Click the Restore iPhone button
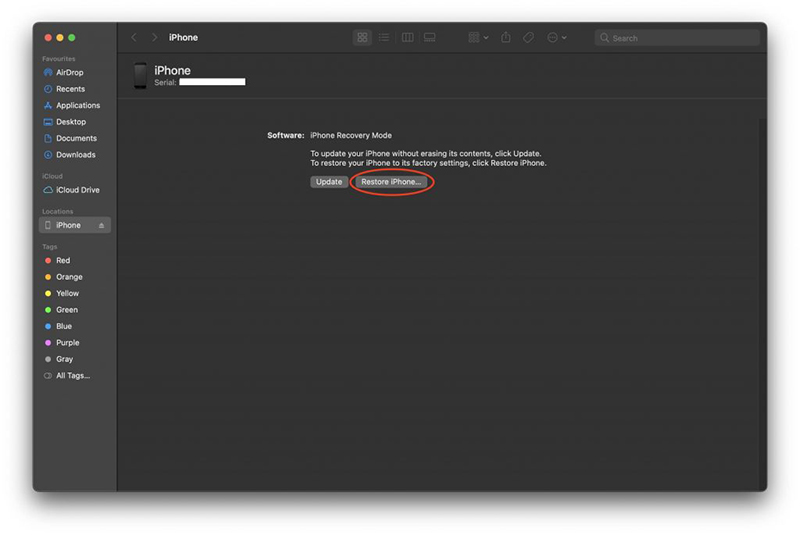The height and width of the screenshot is (535, 800). (391, 182)
